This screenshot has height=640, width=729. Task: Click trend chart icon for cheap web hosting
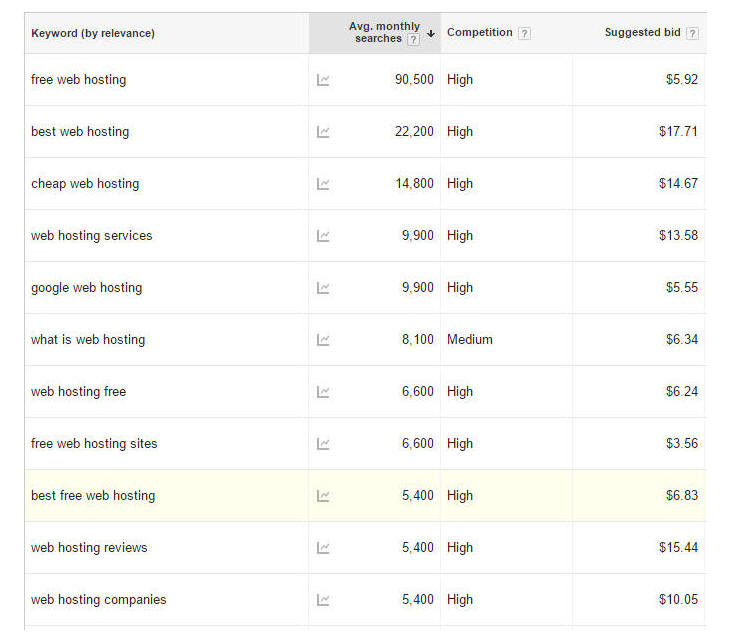[323, 184]
